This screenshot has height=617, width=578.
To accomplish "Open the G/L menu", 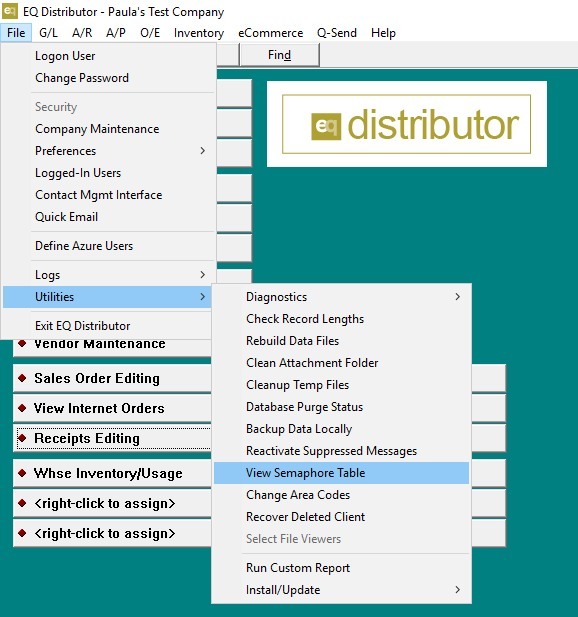I will 48,33.
